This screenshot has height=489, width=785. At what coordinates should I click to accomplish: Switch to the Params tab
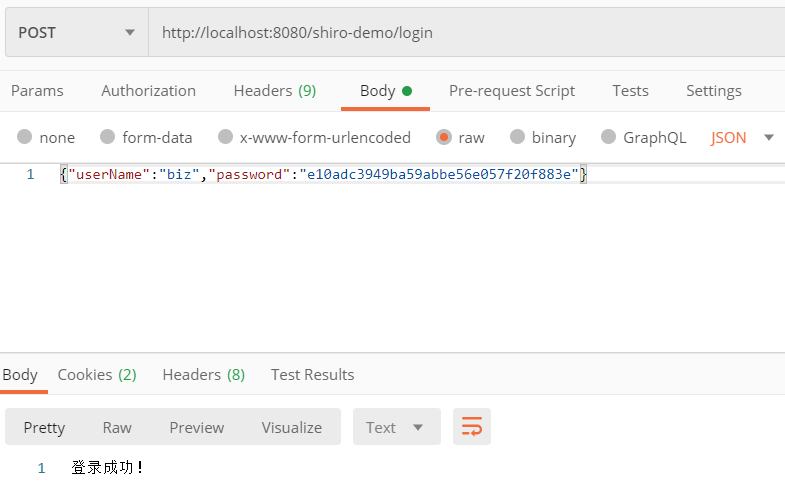pyautogui.click(x=37, y=91)
